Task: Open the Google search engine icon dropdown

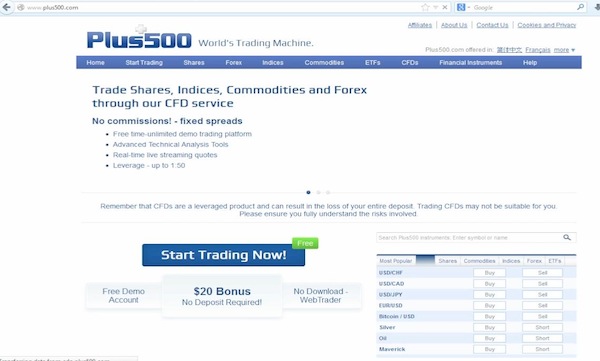Action: click(x=463, y=7)
